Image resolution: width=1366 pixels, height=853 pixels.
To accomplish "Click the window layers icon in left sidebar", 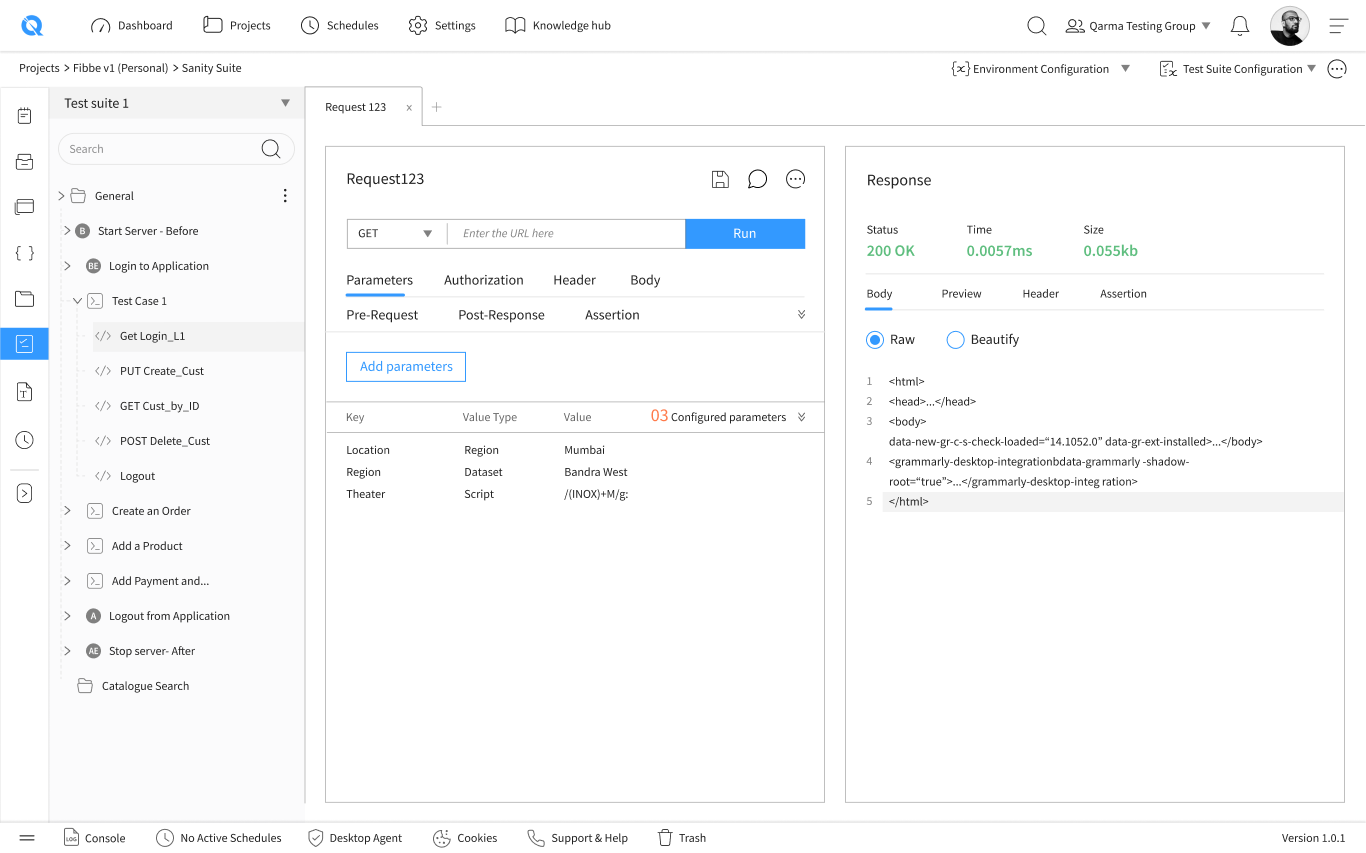I will click(24, 207).
